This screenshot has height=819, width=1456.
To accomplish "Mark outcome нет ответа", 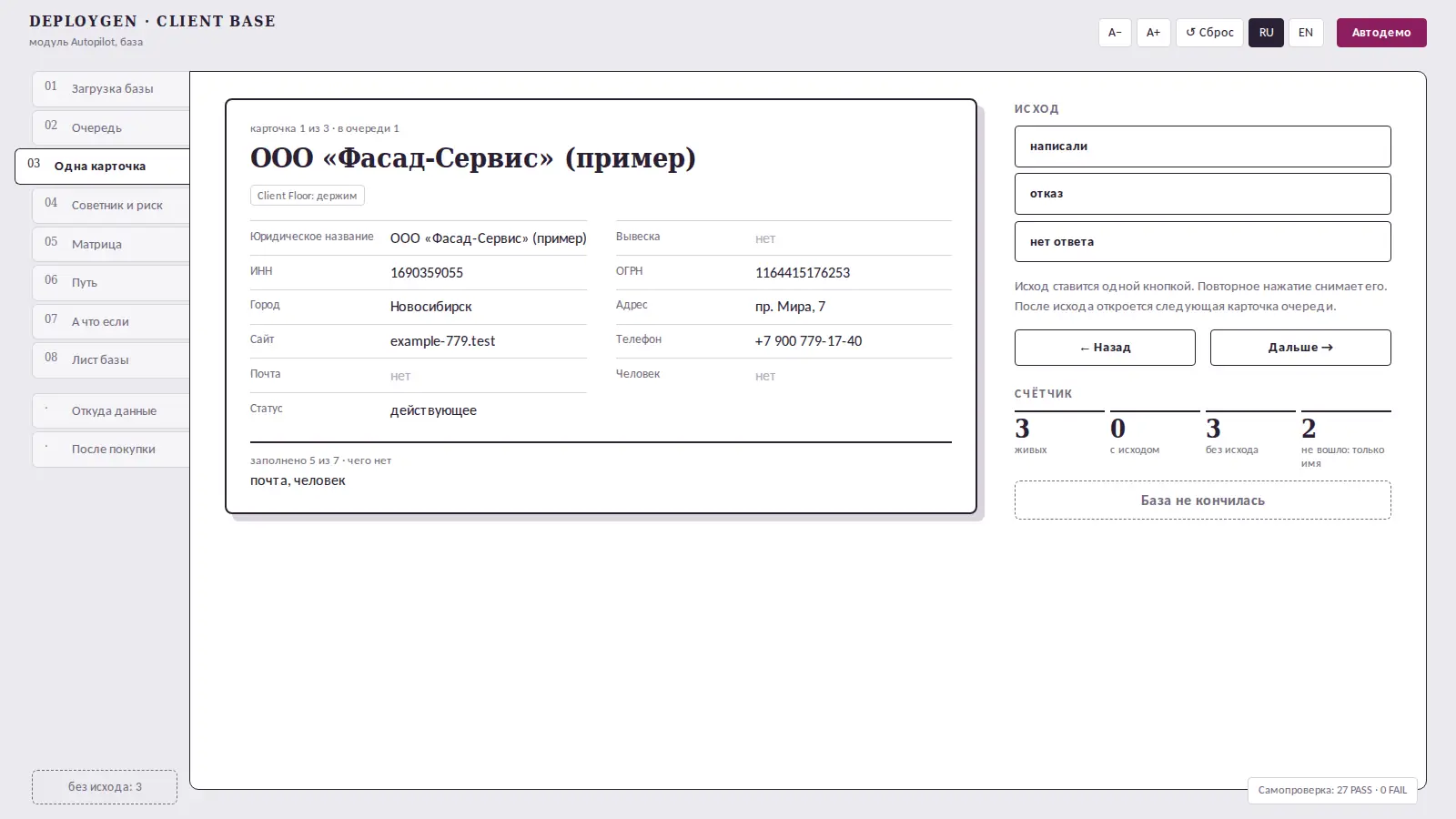I will point(1202,242).
